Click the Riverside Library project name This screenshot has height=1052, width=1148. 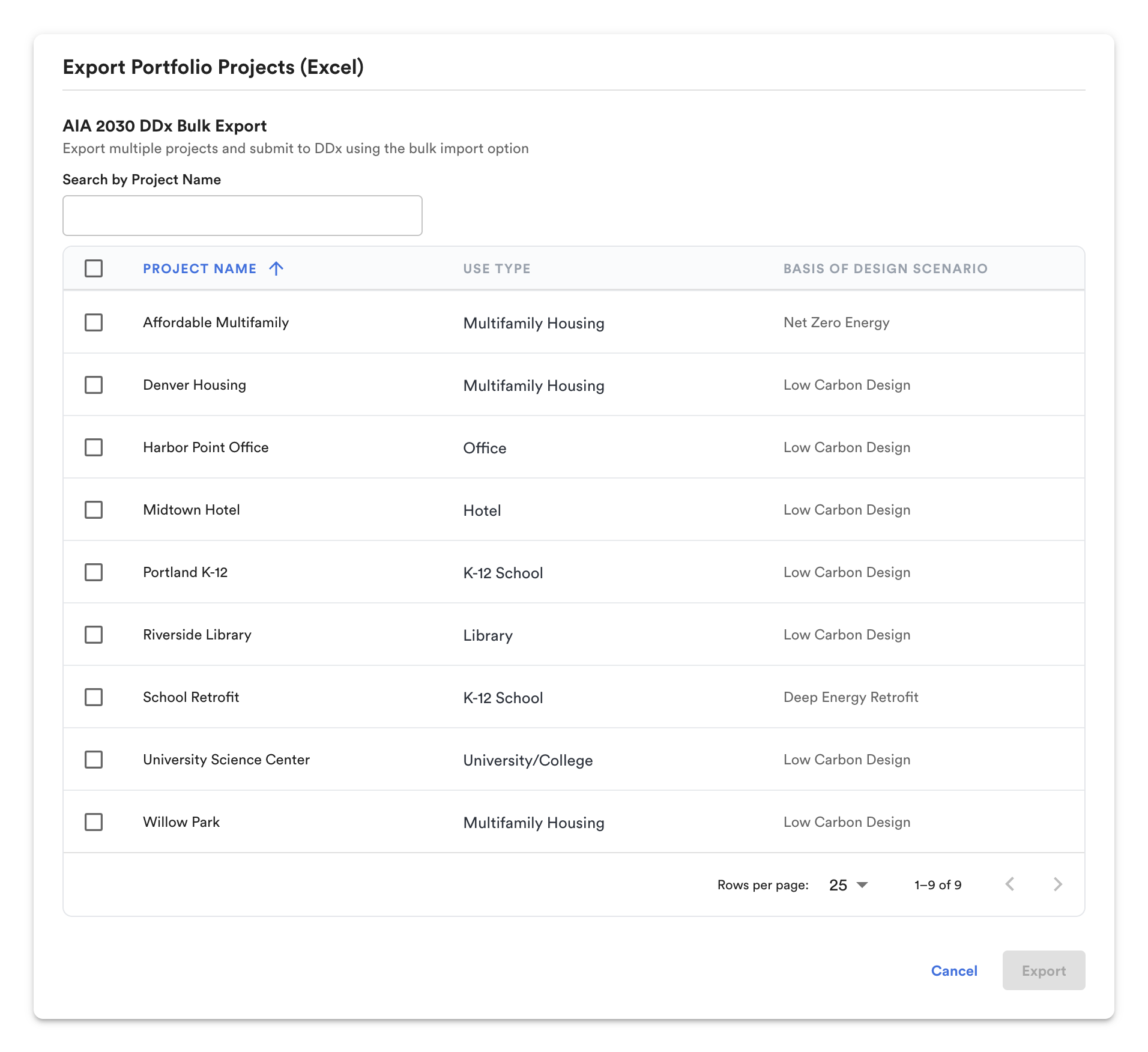tap(198, 635)
